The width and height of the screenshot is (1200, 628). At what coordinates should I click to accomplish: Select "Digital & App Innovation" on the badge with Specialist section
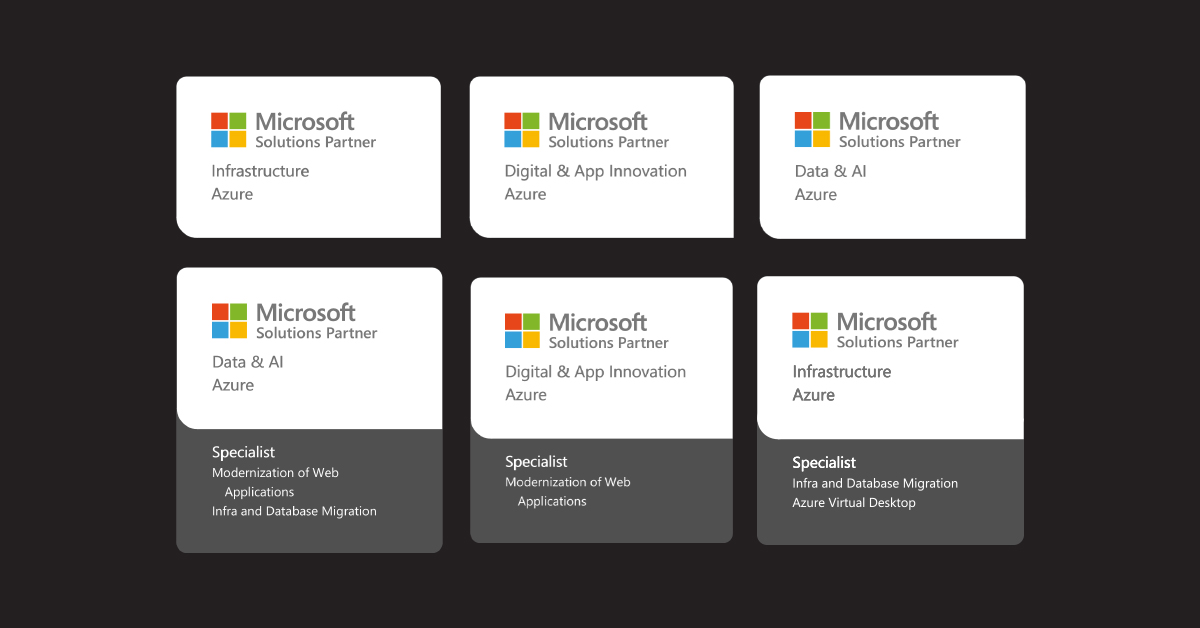point(595,372)
